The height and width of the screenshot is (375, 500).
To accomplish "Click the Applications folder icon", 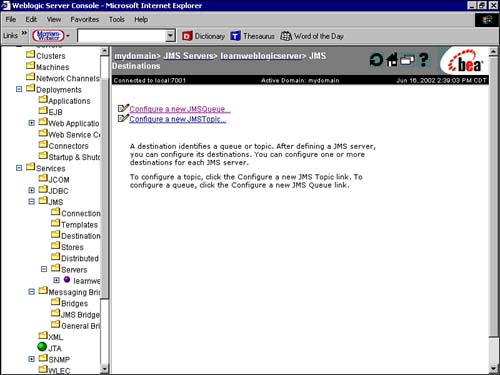I will tap(43, 100).
